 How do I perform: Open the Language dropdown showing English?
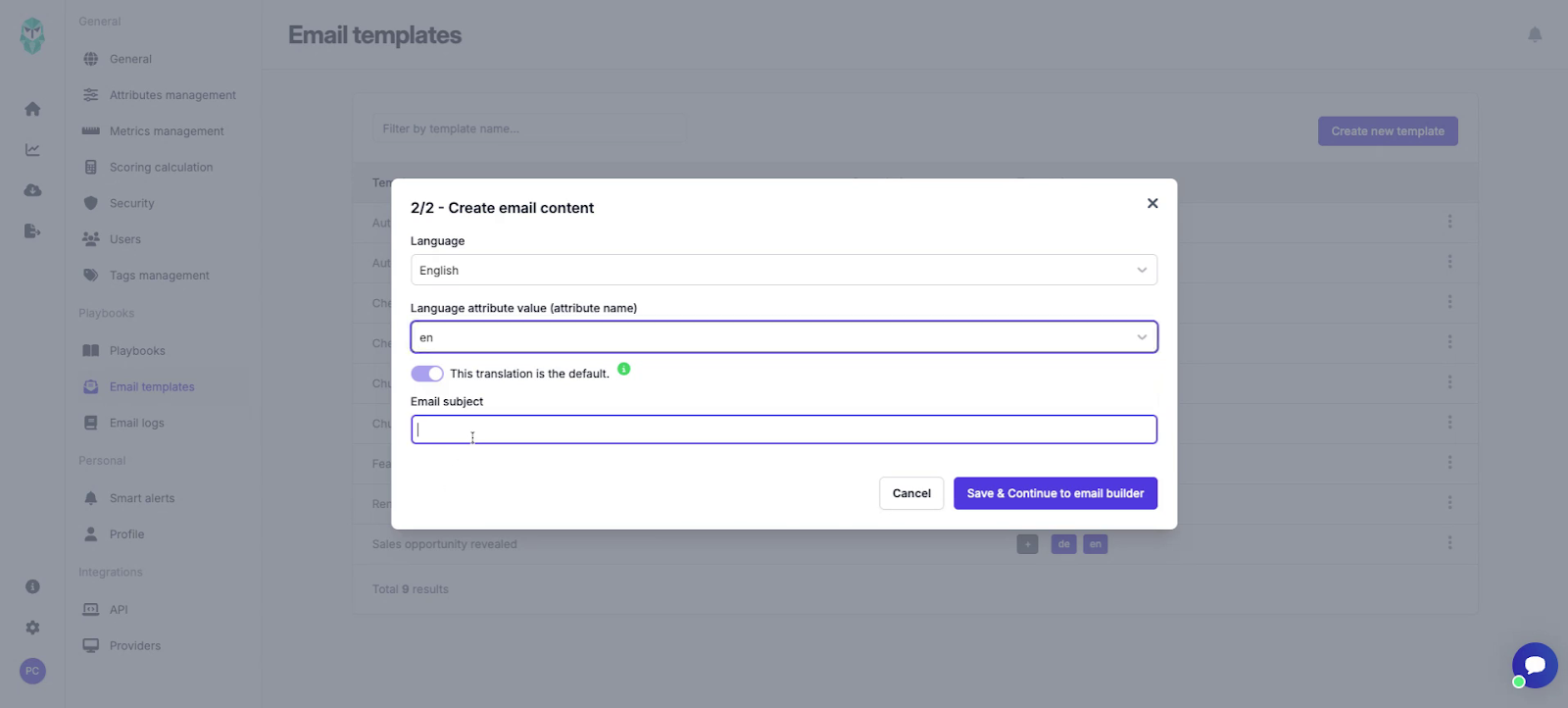[x=783, y=270]
